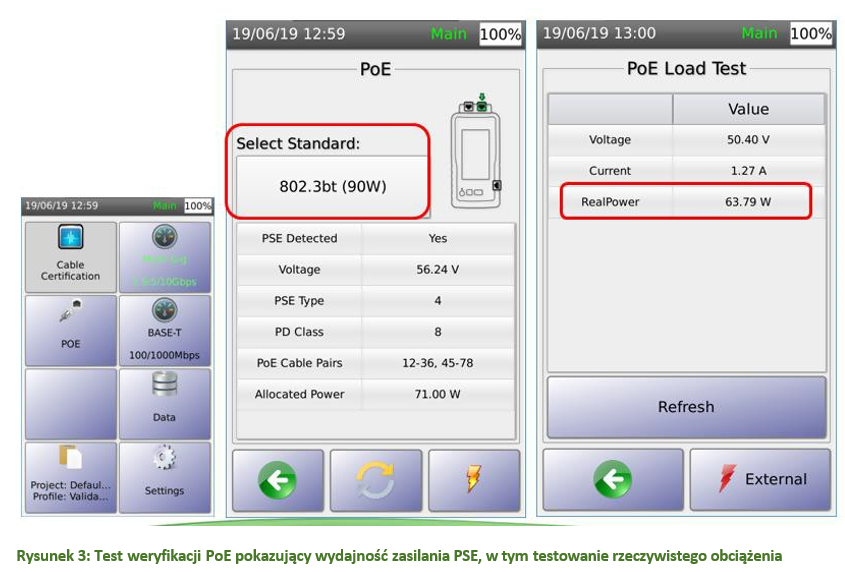This screenshot has height=572, width=845.
Task: Select the 56.24 V voltage value
Action: 437,270
